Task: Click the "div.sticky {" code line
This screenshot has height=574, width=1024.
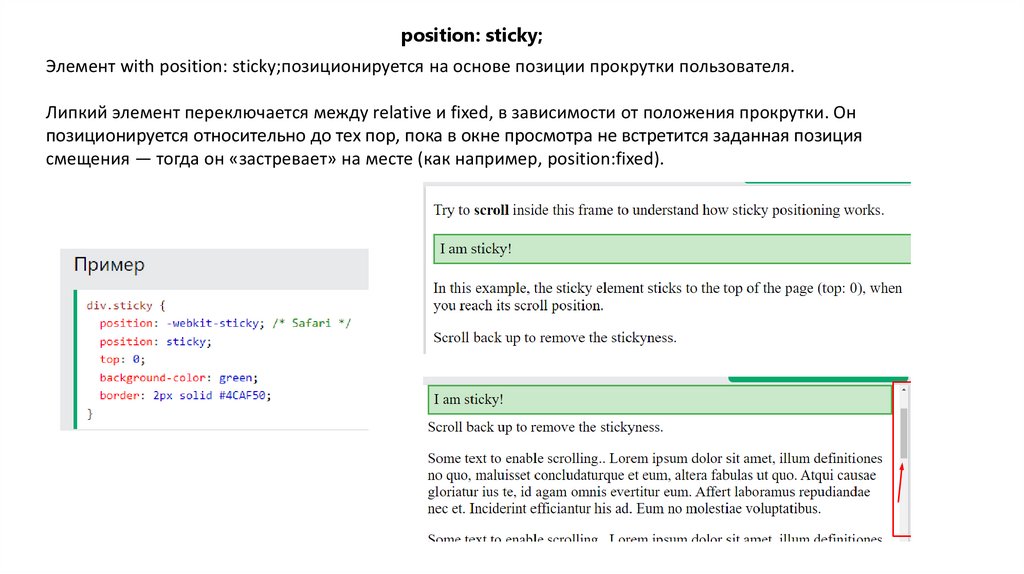Action: point(125,305)
